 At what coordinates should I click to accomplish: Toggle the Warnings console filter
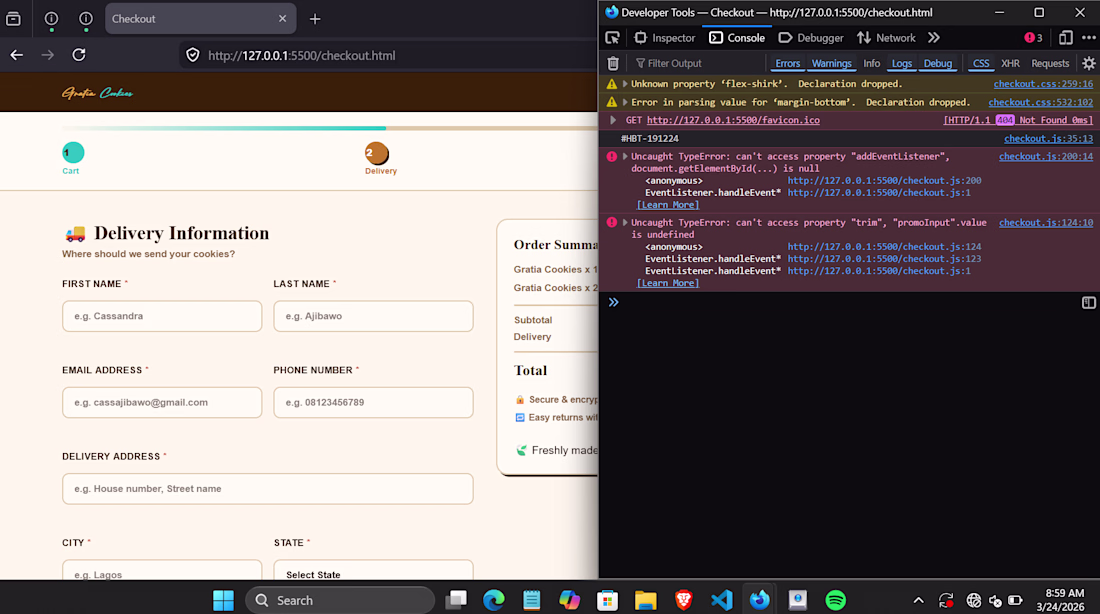[831, 63]
